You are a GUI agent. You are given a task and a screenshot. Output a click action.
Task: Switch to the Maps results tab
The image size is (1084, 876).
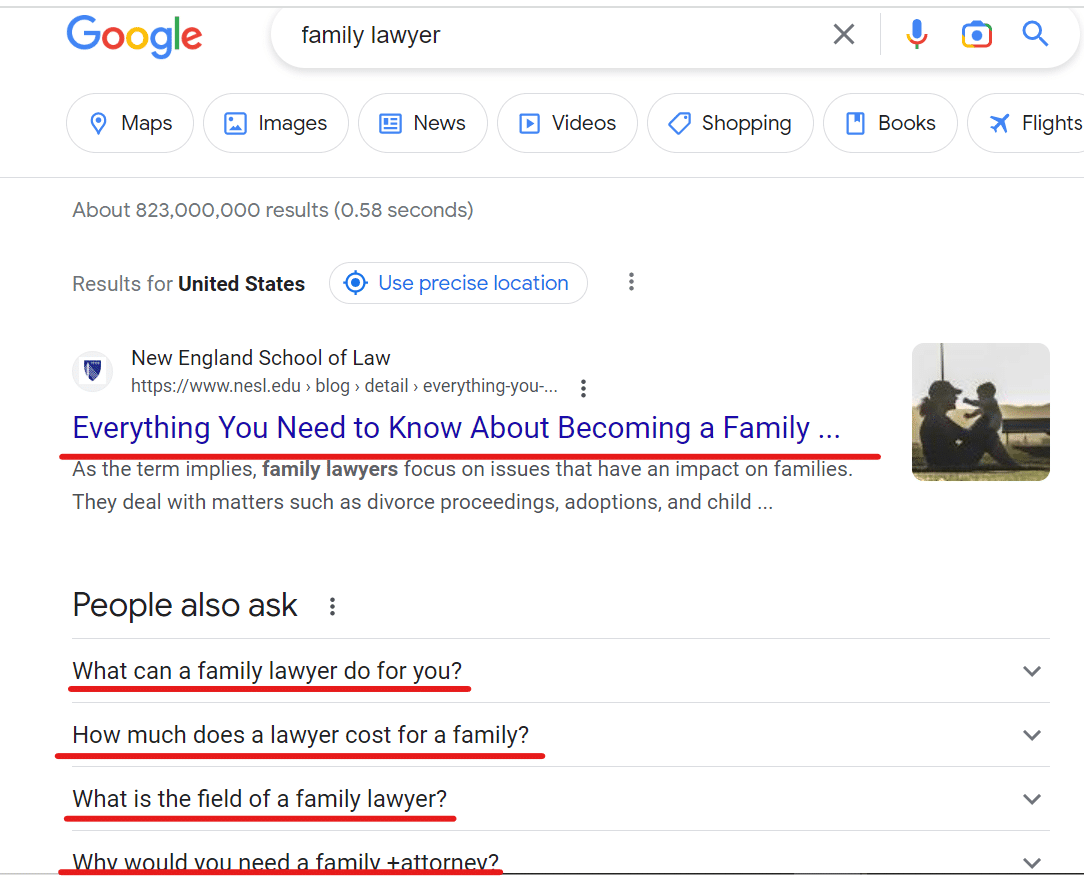[130, 123]
